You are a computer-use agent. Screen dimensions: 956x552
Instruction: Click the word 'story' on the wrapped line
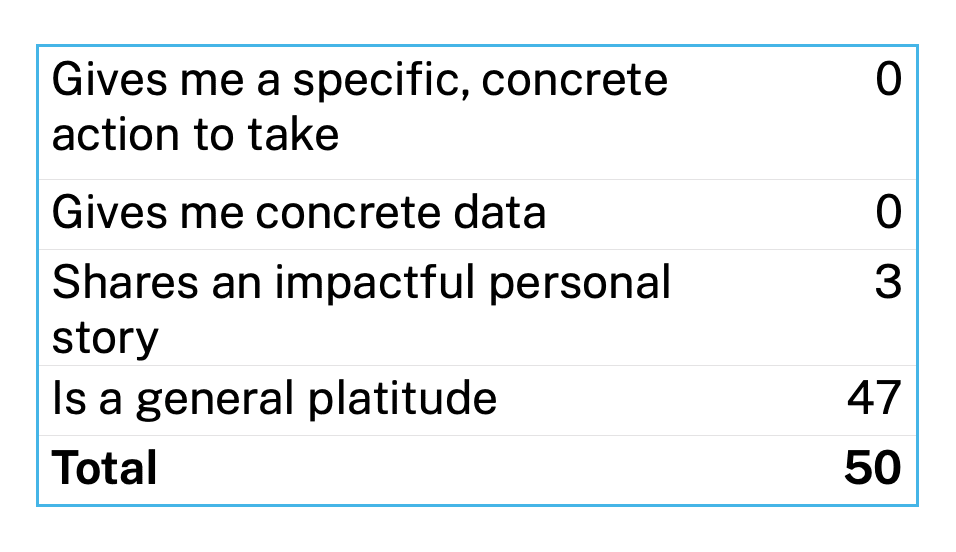105,339
